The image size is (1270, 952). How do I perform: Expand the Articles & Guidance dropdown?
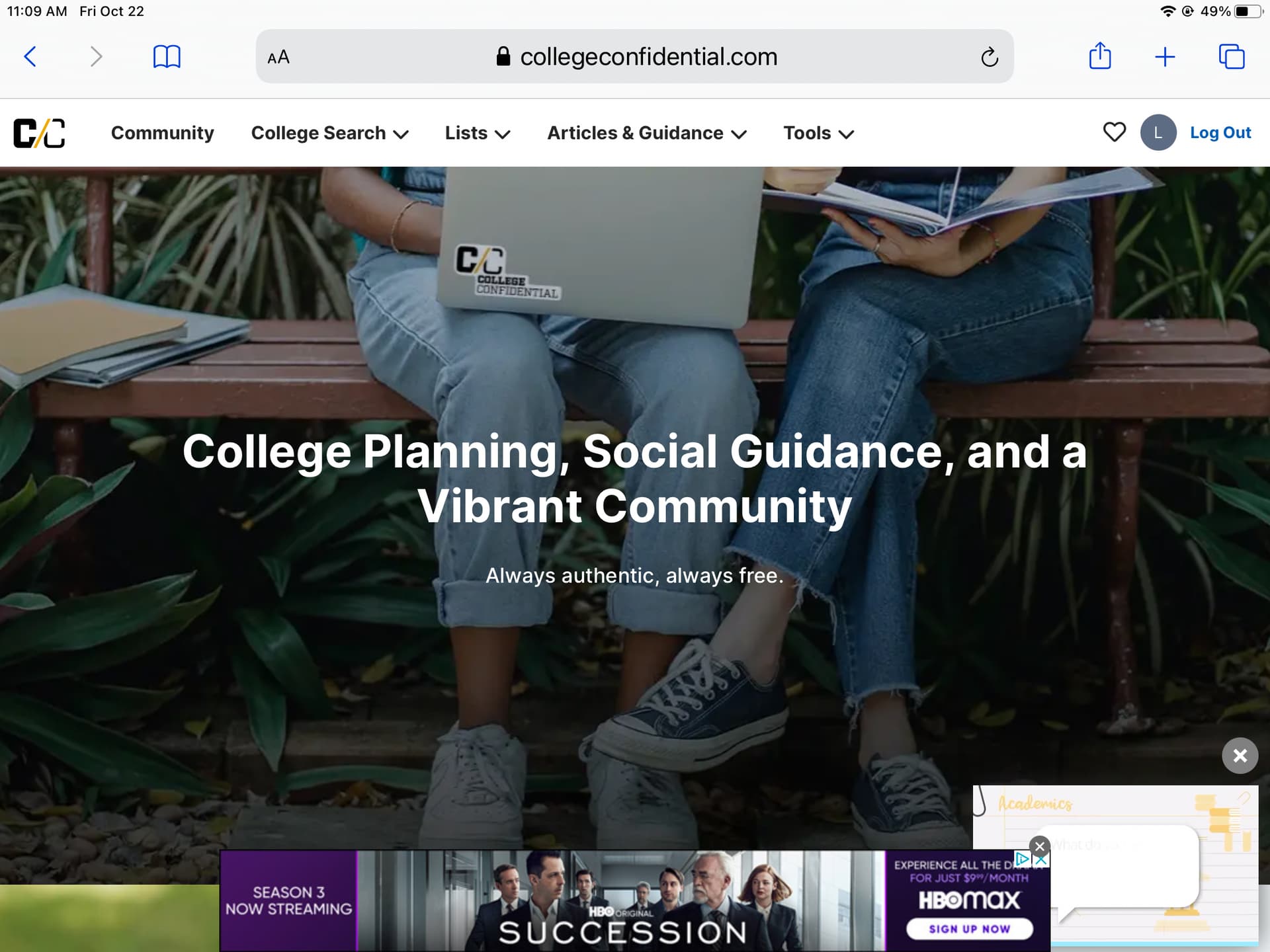[x=647, y=133]
